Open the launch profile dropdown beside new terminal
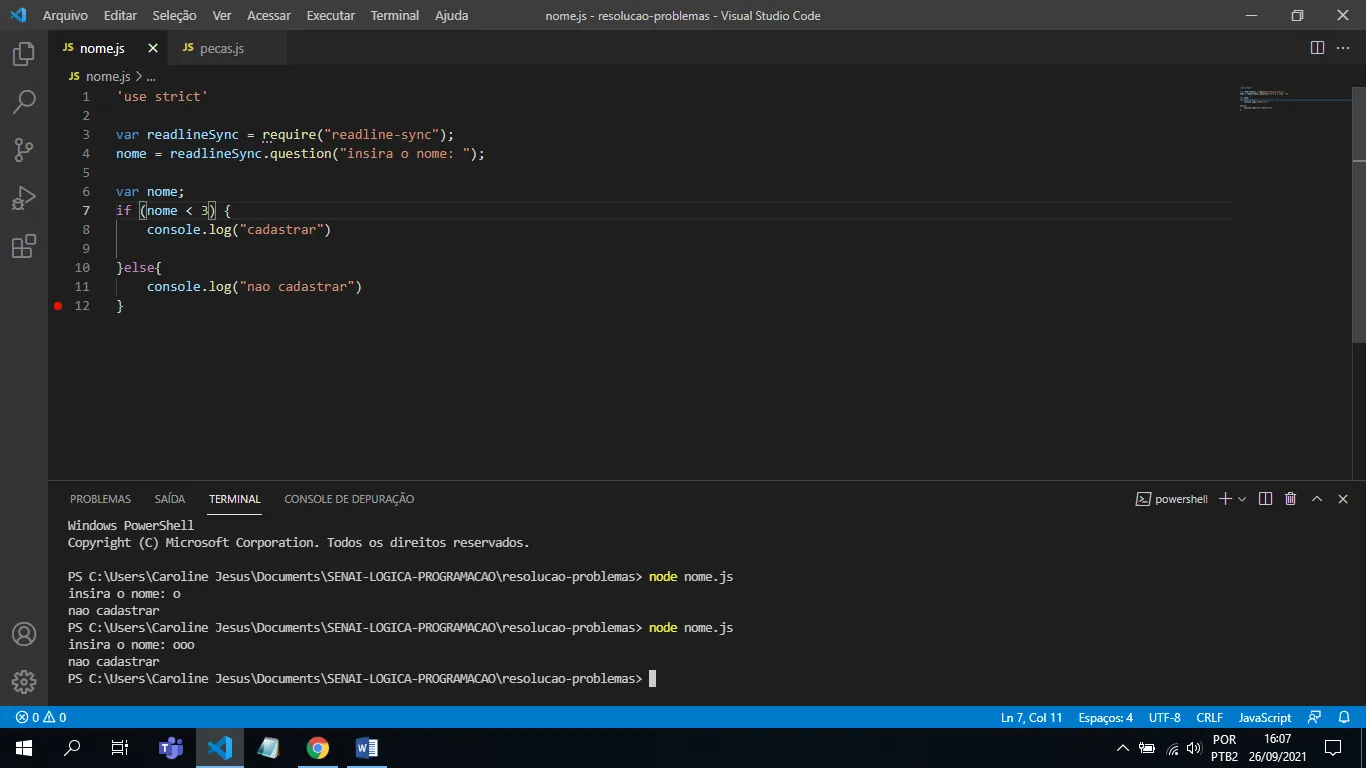 1242,499
